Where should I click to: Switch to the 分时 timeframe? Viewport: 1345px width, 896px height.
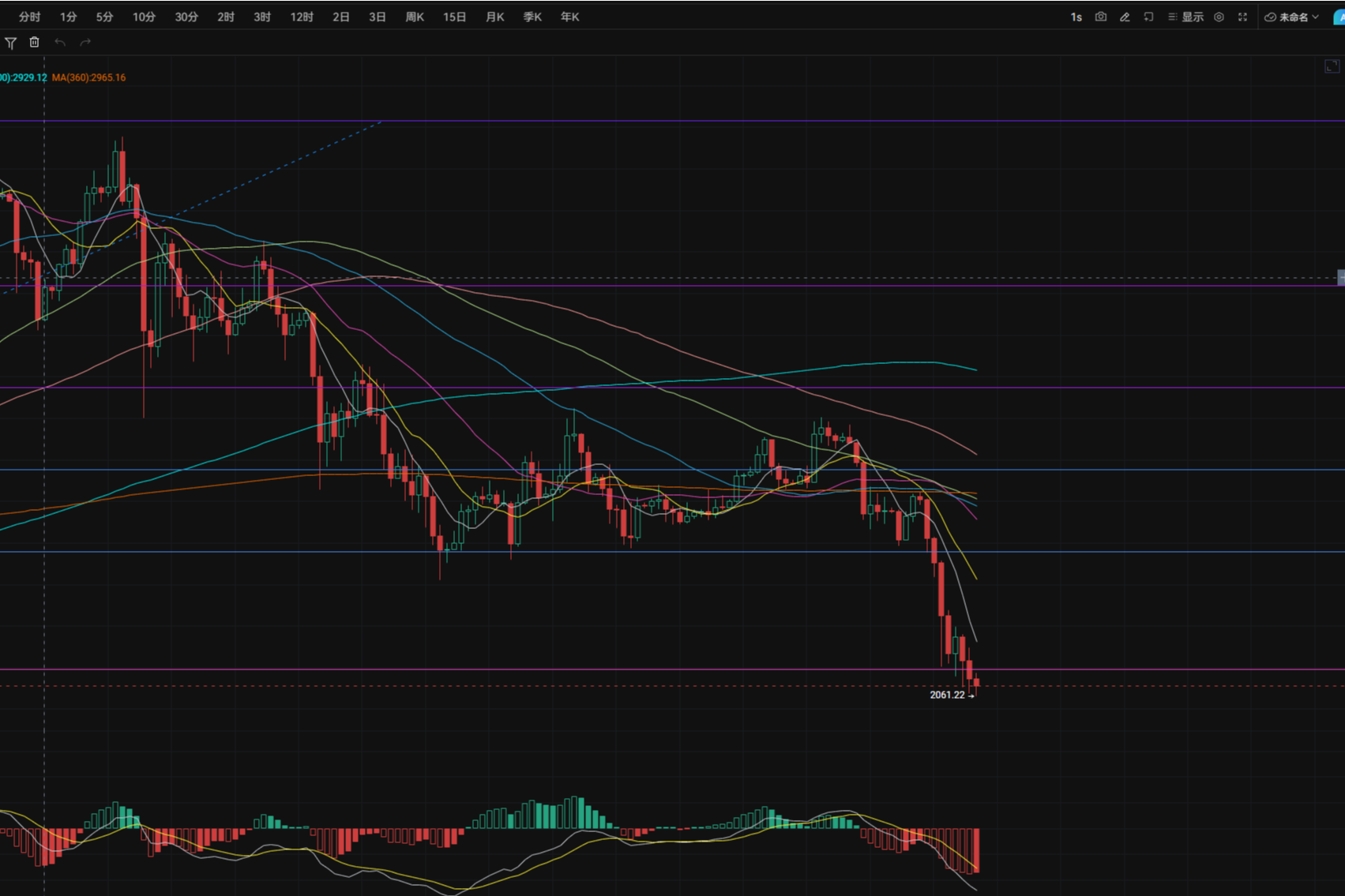point(29,17)
